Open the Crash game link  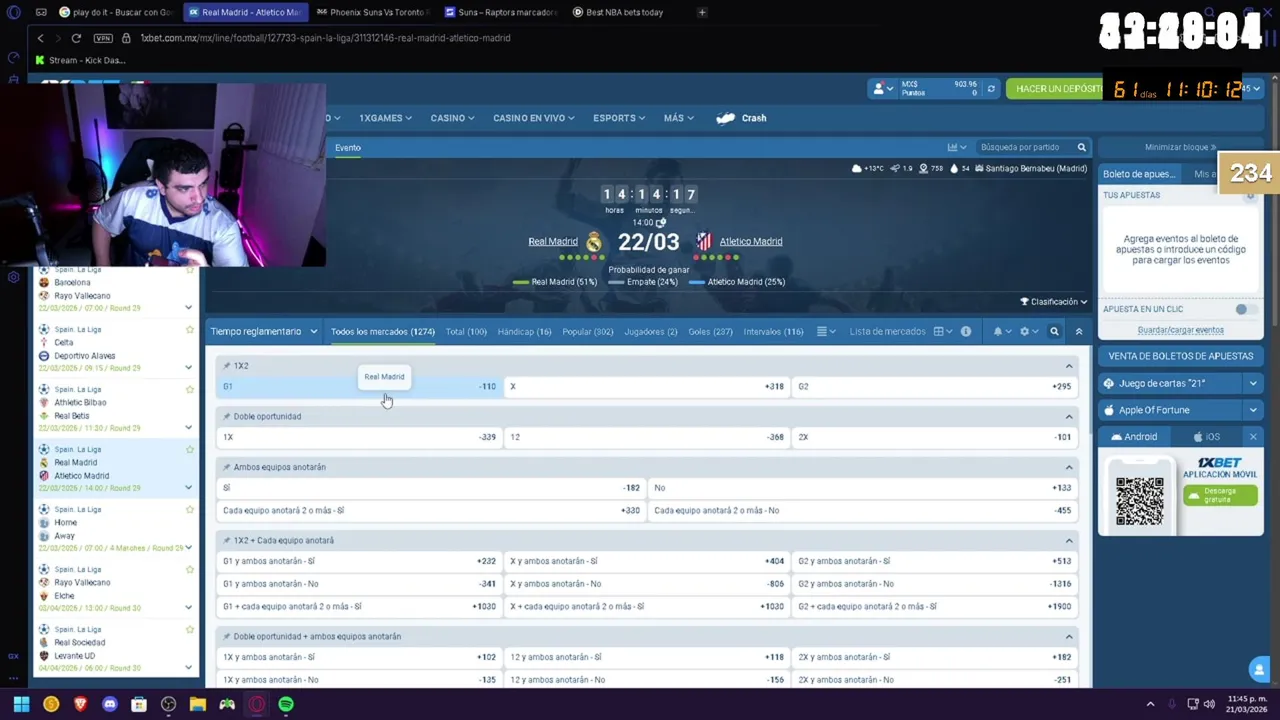tap(742, 118)
